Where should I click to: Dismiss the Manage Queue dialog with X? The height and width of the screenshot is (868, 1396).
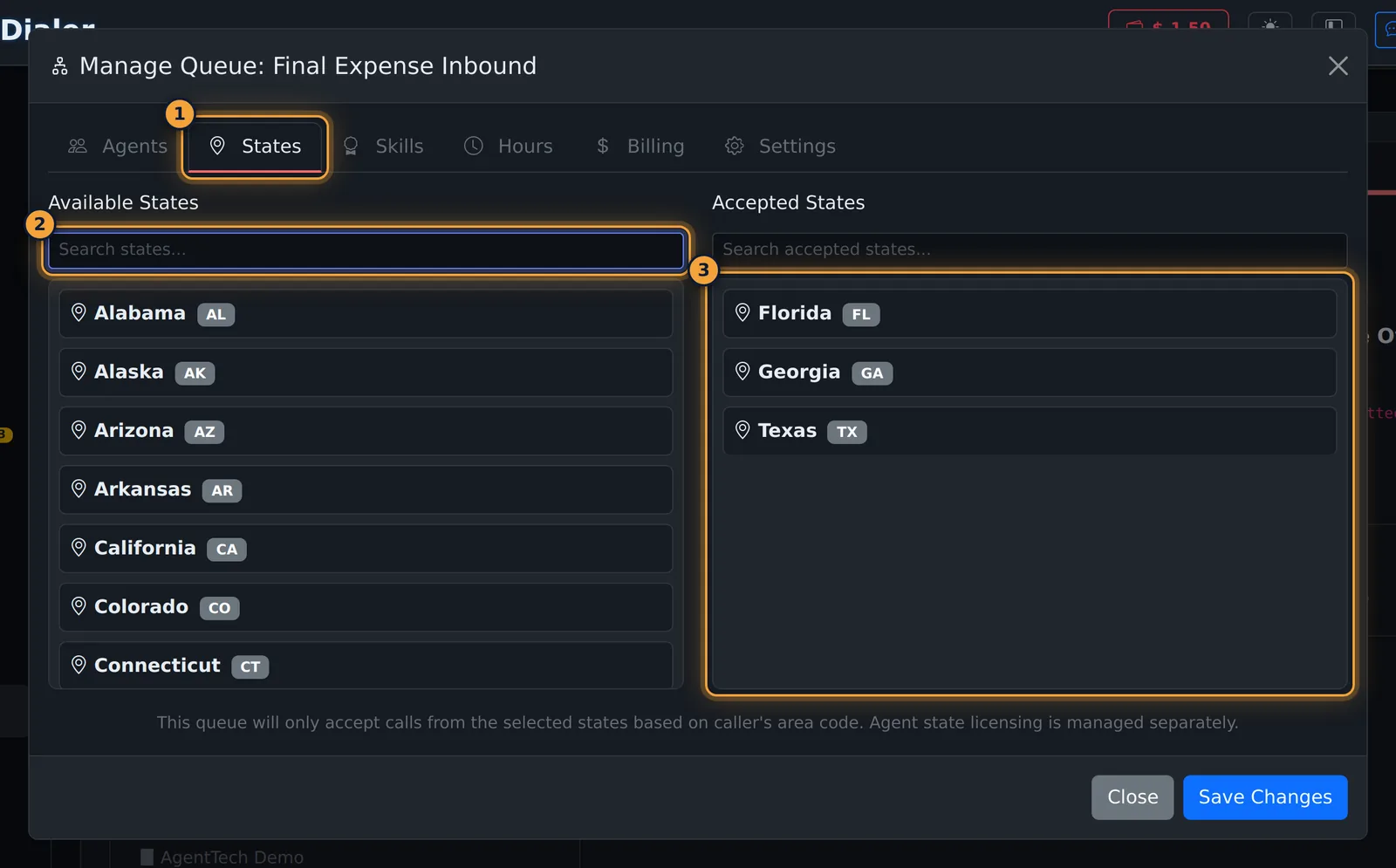1338,66
